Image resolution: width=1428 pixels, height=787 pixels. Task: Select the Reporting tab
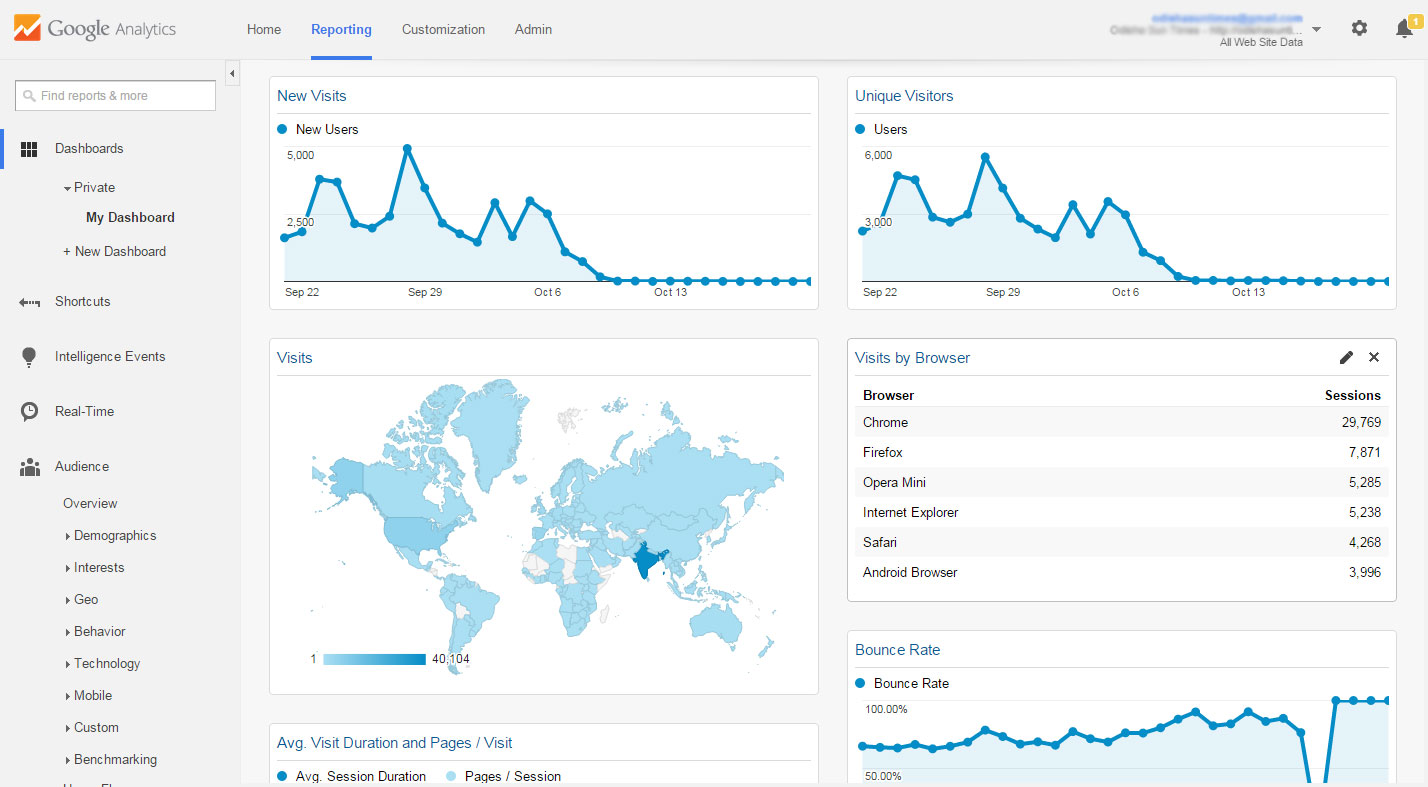pyautogui.click(x=341, y=29)
